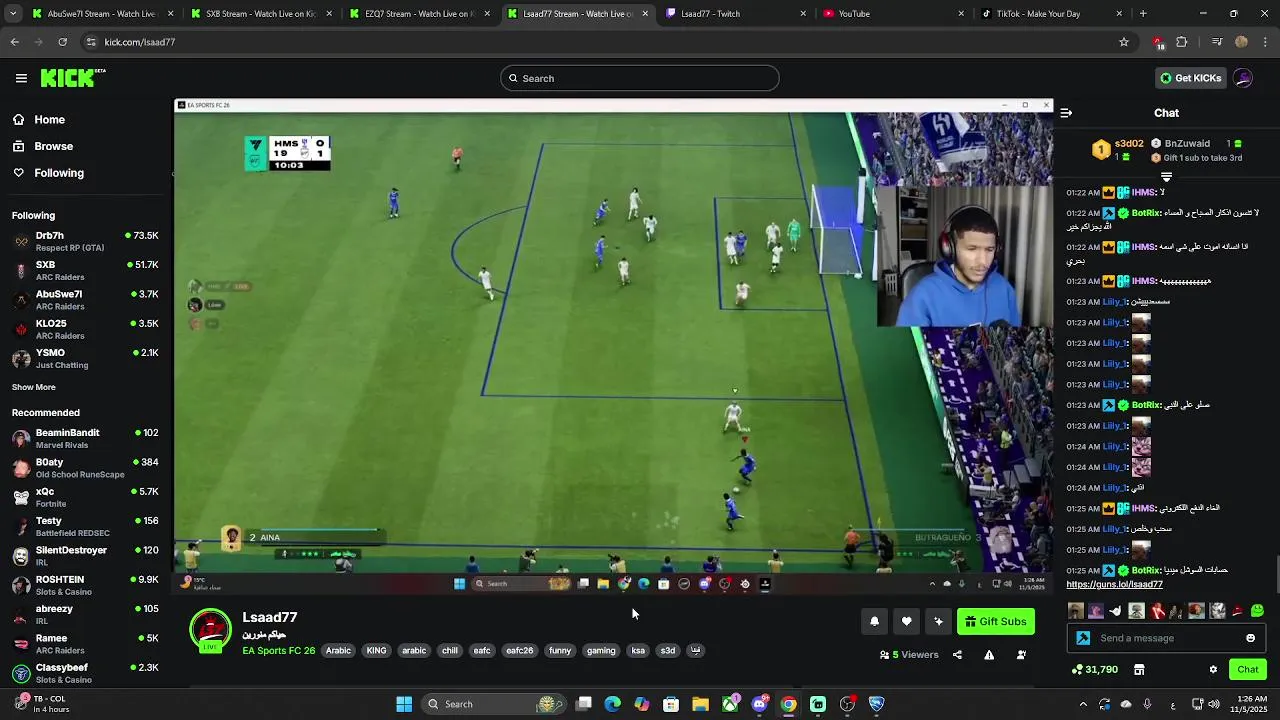Open s3d02 top gifter entry
This screenshot has height=720, width=1280.
(1117, 150)
